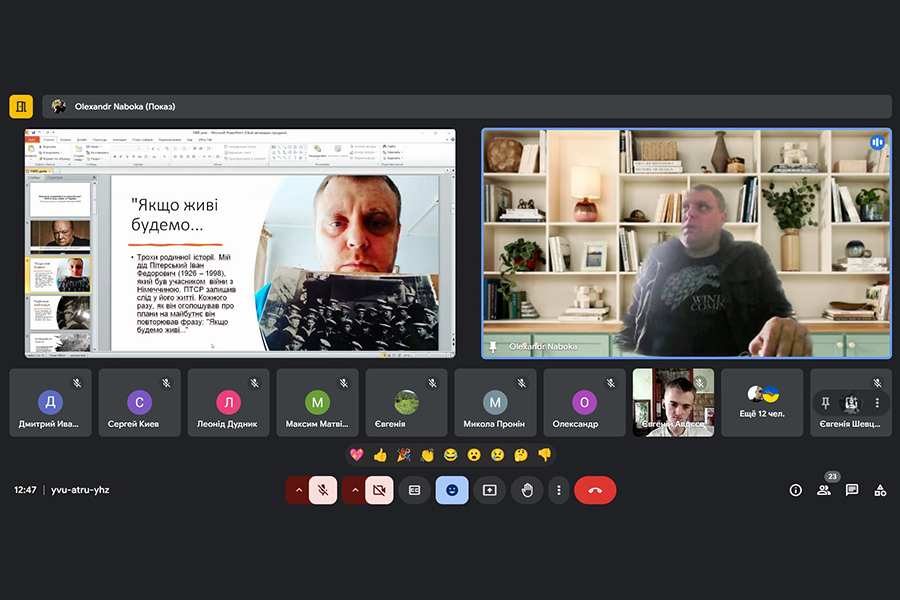Select Дмитрий Ива... participant tile
Image resolution: width=900 pixels, height=600 pixels.
tap(51, 402)
